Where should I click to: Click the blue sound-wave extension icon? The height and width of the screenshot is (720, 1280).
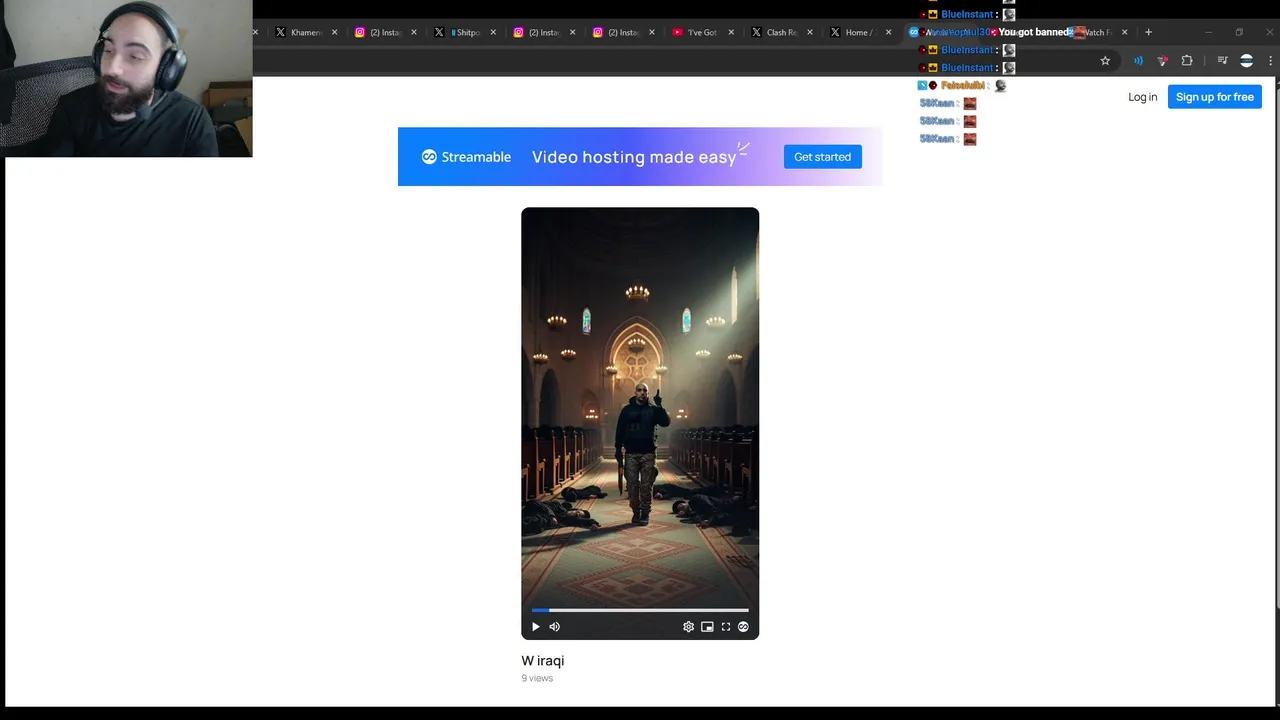(1138, 61)
